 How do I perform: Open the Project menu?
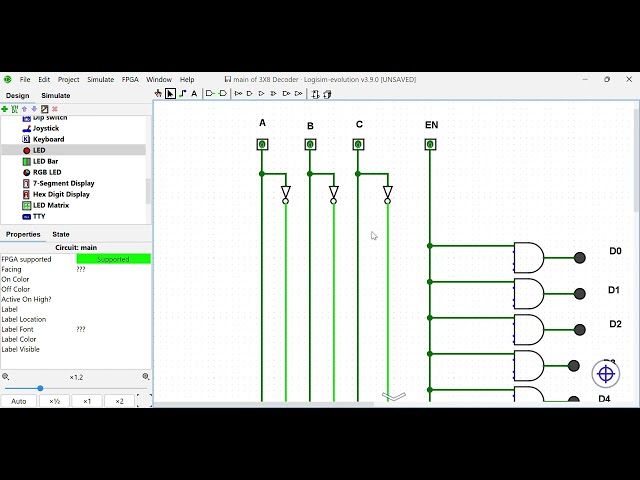[x=68, y=80]
